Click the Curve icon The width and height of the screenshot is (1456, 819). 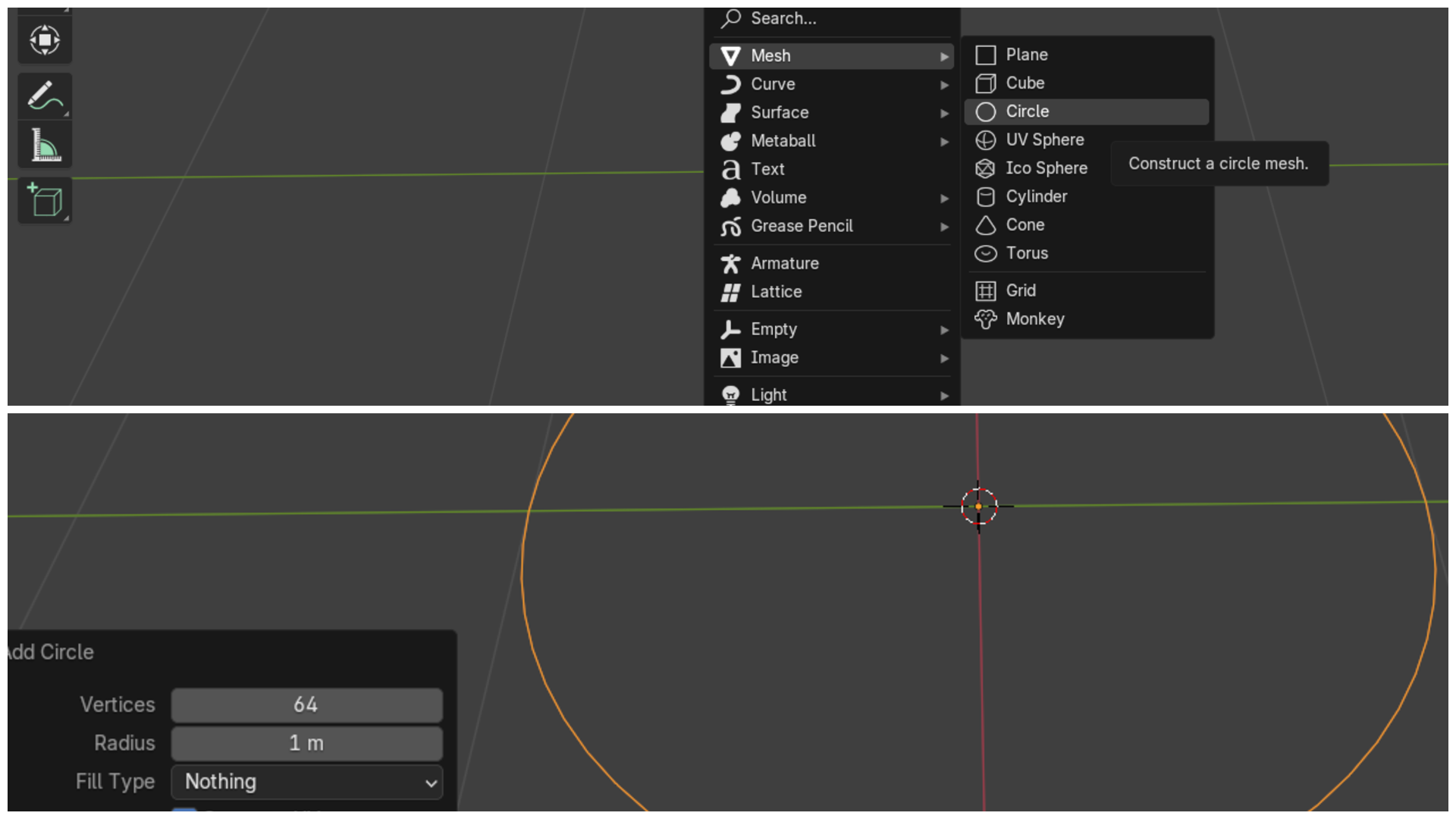point(730,84)
